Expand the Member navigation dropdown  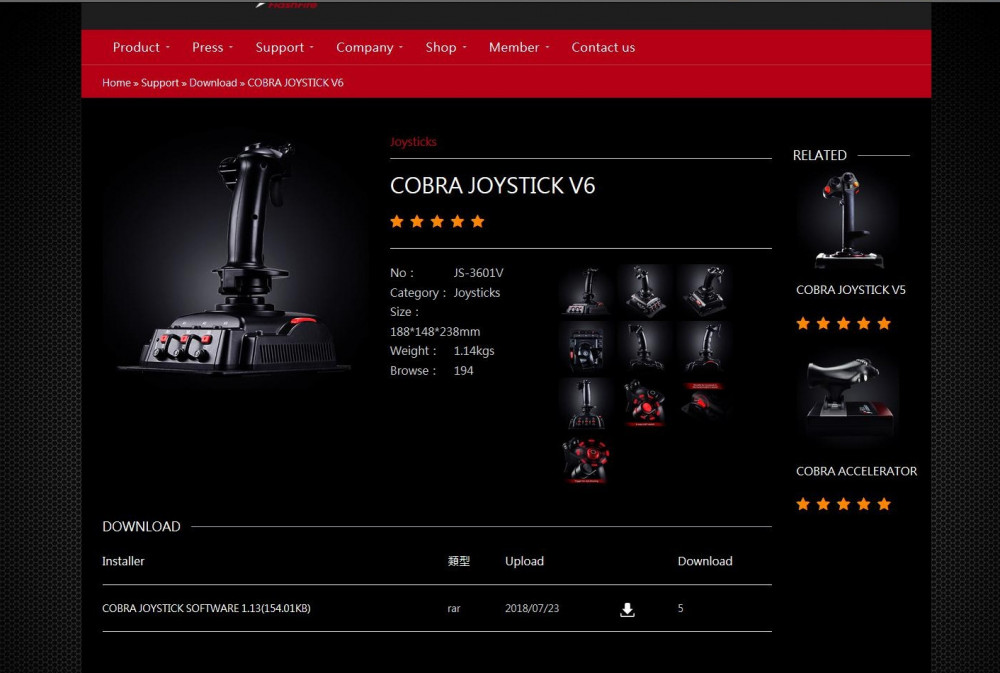click(515, 47)
